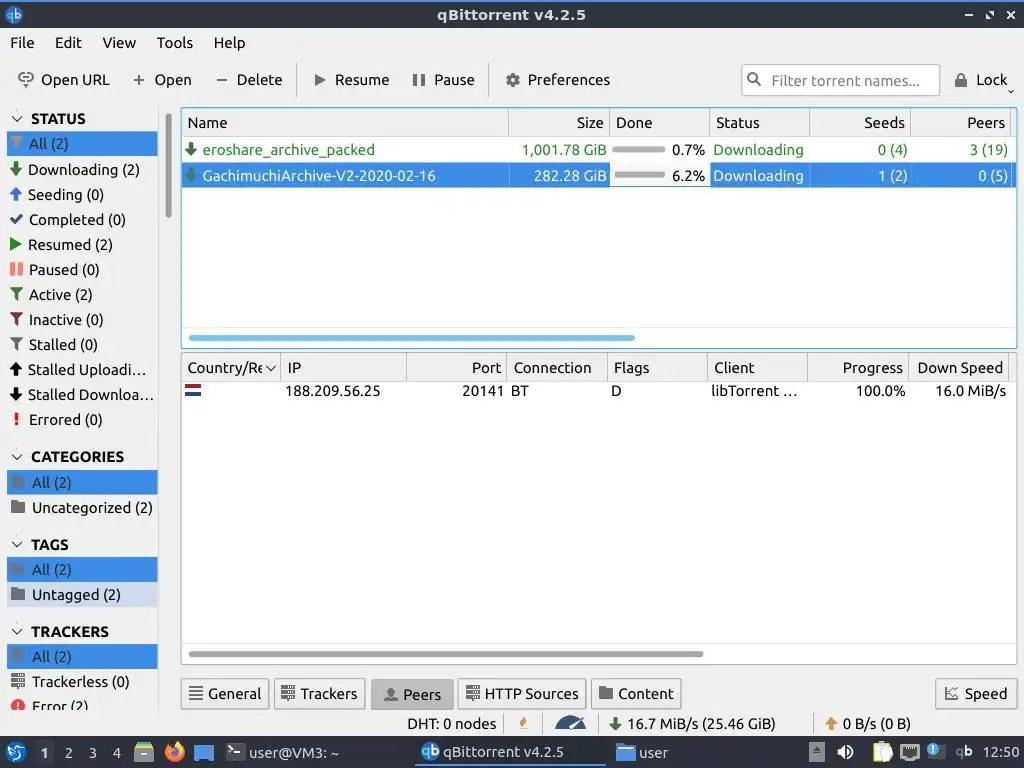
Task: Switch to workspace 2 in taskbar
Action: (69, 753)
